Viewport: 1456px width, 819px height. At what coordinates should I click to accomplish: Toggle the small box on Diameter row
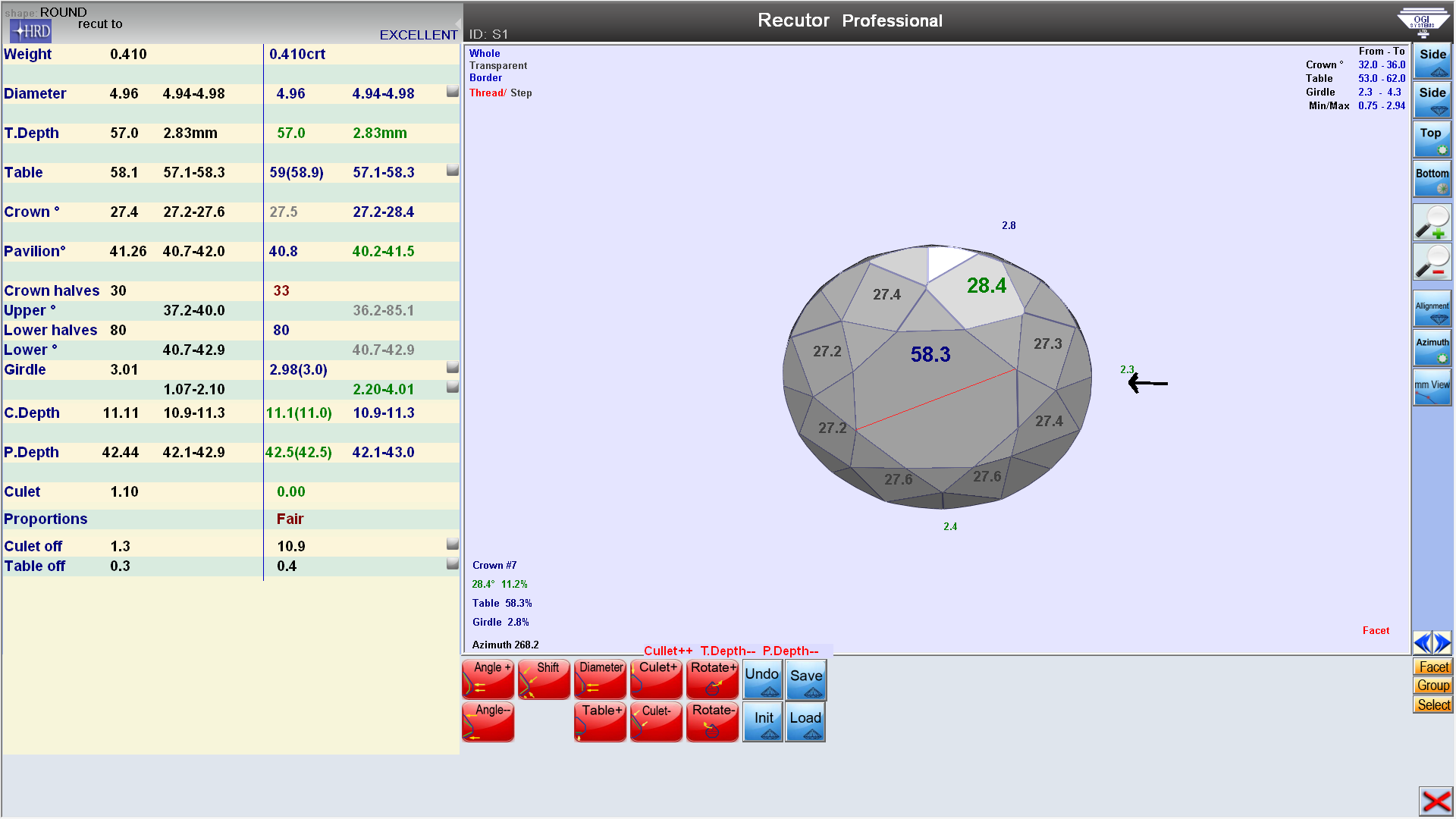coord(453,92)
